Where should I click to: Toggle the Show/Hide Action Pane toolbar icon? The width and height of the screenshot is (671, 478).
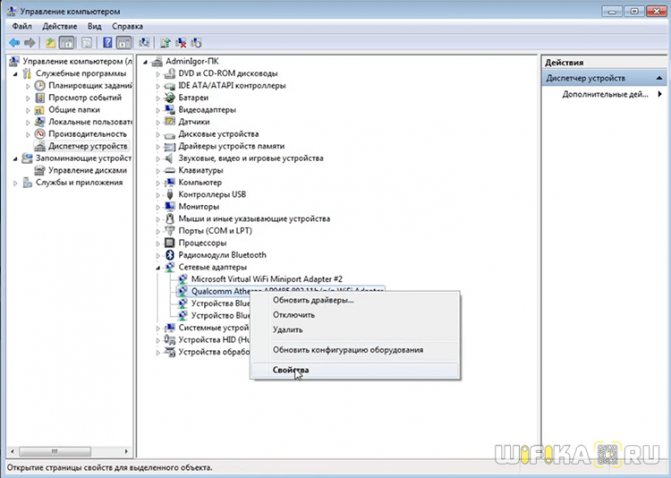coord(124,43)
